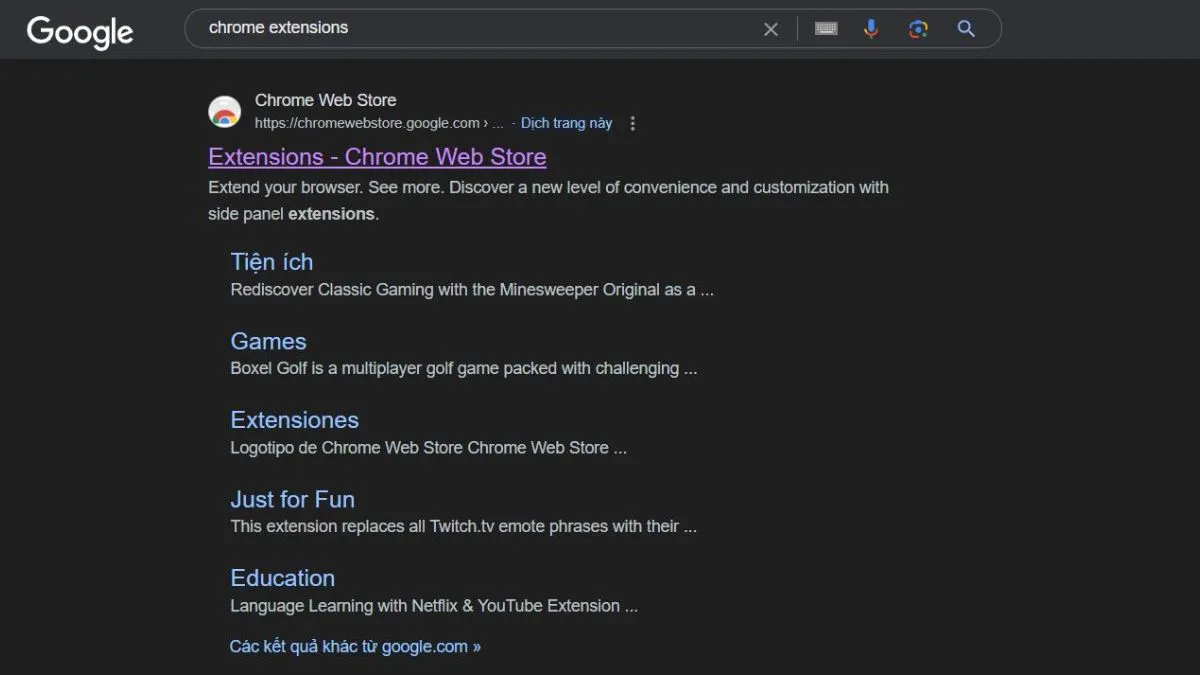Open the Extensiones sitelink
The width and height of the screenshot is (1200, 675).
[x=294, y=419]
